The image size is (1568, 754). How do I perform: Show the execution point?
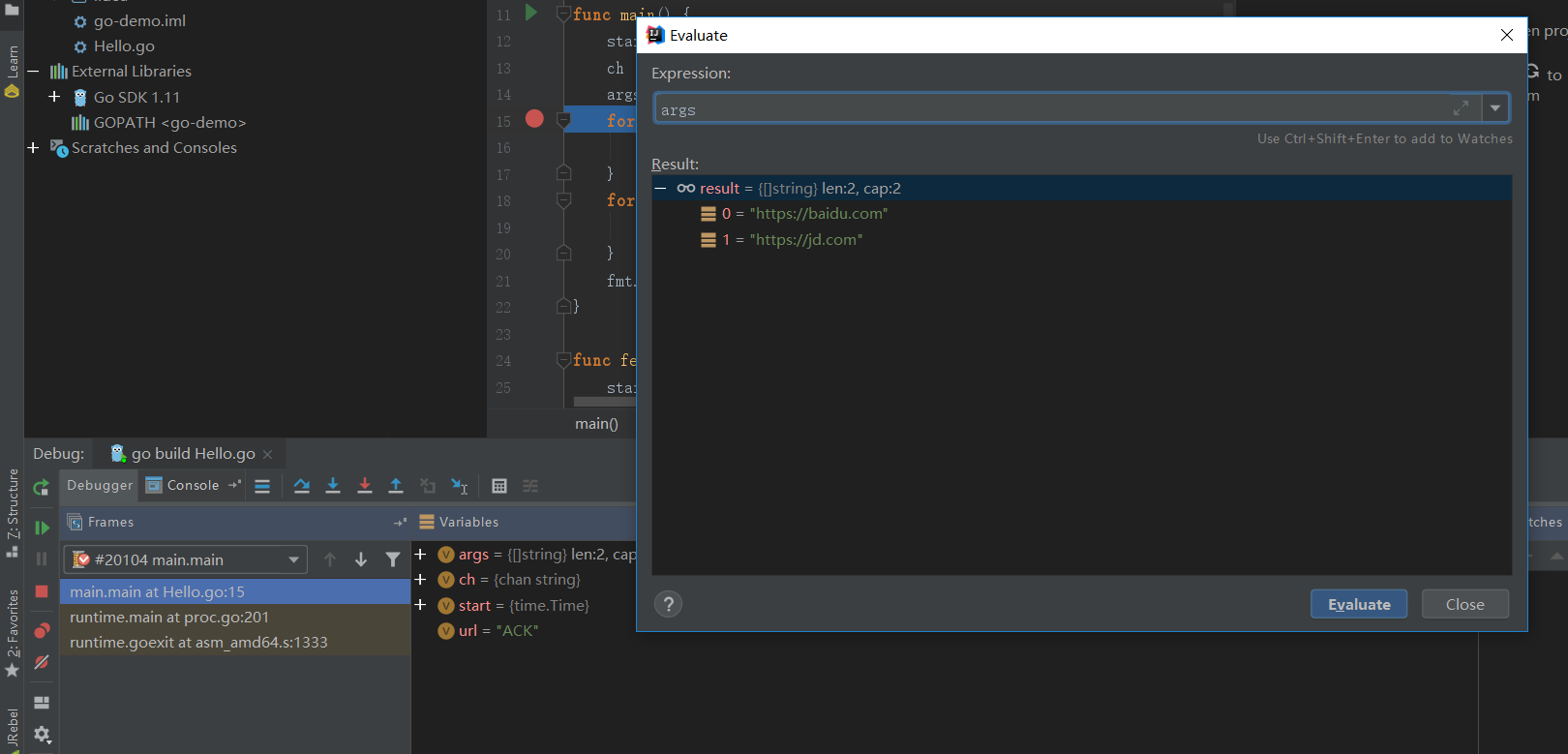(x=262, y=486)
